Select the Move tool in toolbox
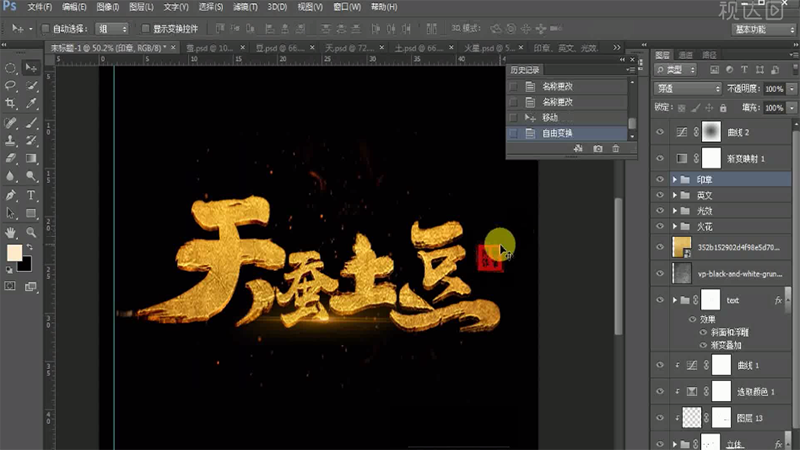Image resolution: width=800 pixels, height=450 pixels. (x=31, y=68)
